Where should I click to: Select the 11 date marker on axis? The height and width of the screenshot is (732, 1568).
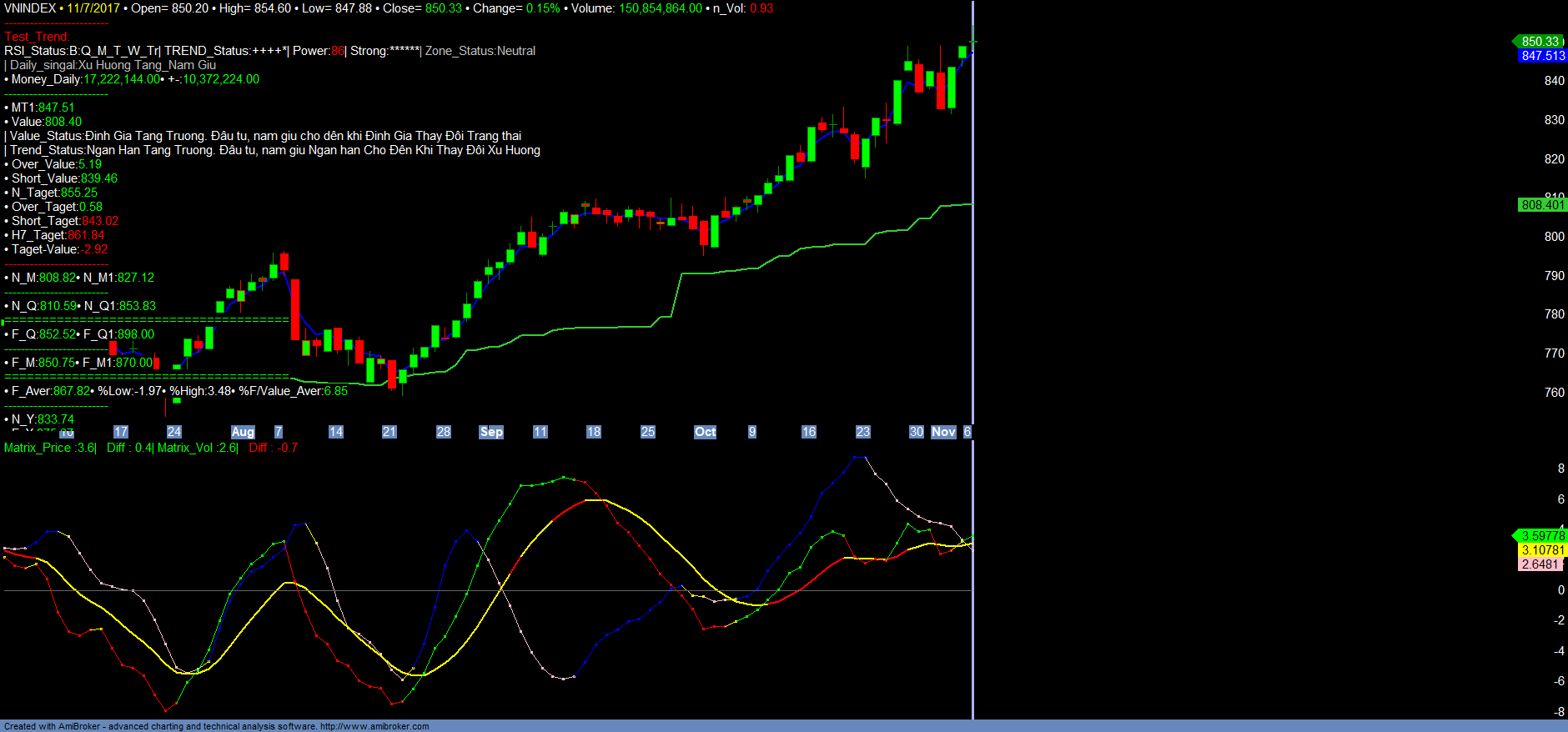point(540,432)
